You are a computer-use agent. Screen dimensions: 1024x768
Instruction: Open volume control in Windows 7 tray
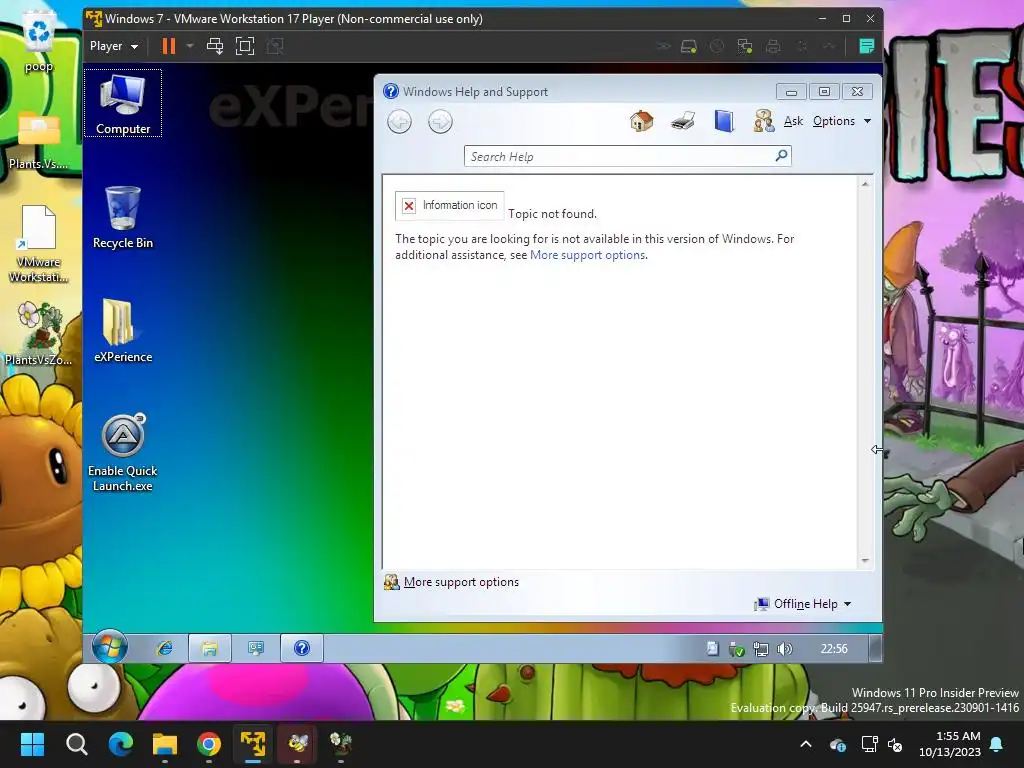point(784,648)
